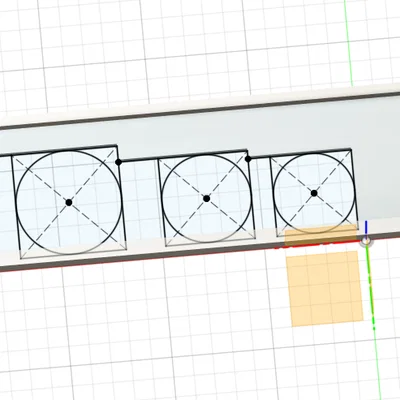Select the sketch point between largest and medium squares
Viewport: 400px width, 400px height.
[x=118, y=162]
